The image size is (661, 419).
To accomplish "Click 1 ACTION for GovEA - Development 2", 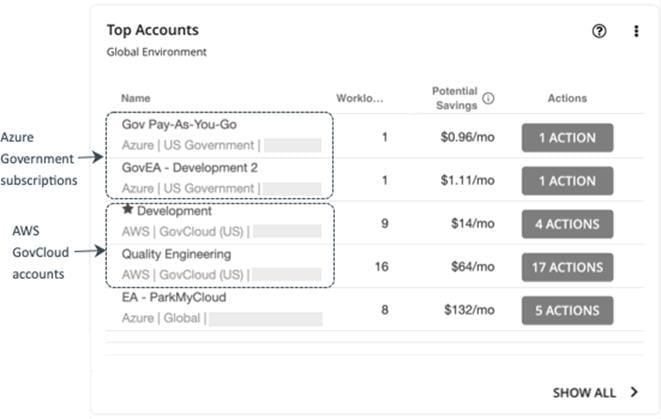I will point(567,181).
